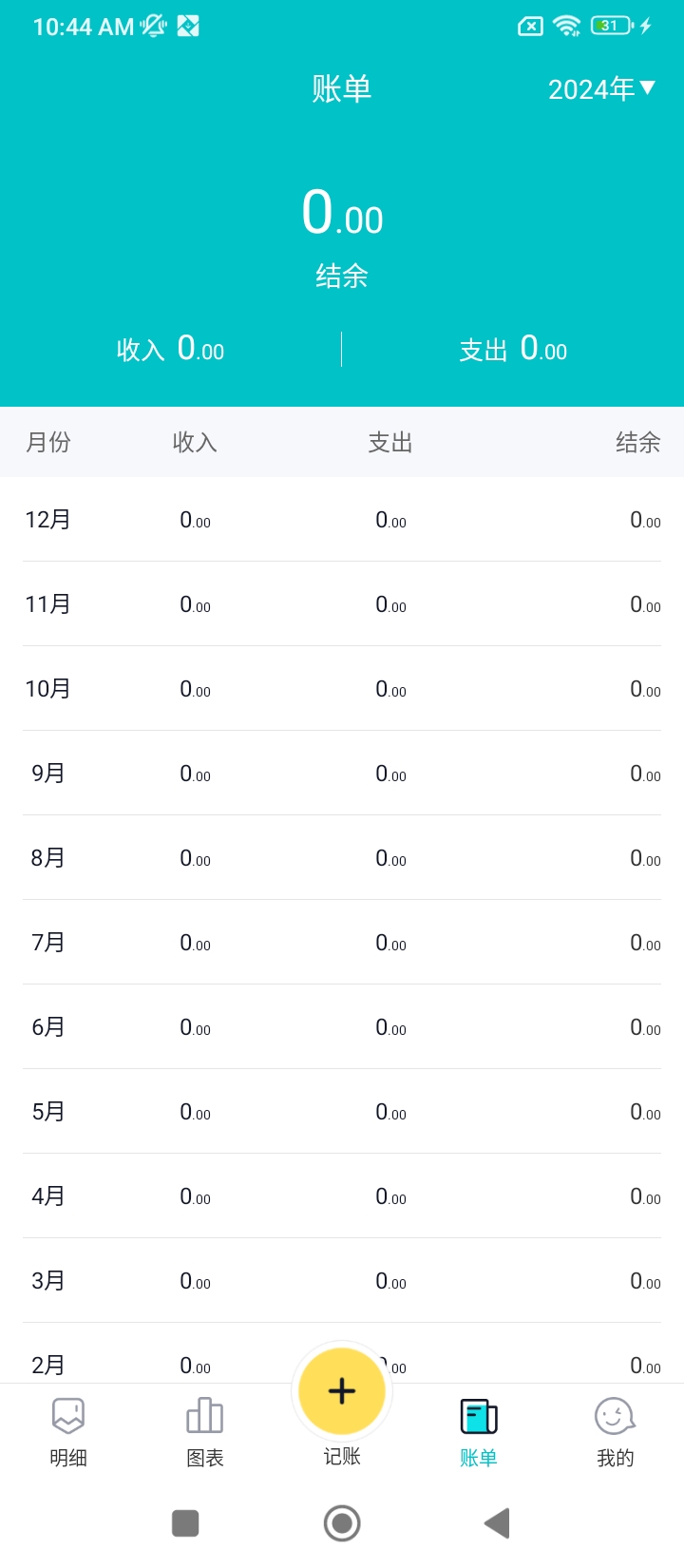
Task: Tap the 结余 balance amount at top
Action: pos(342,213)
